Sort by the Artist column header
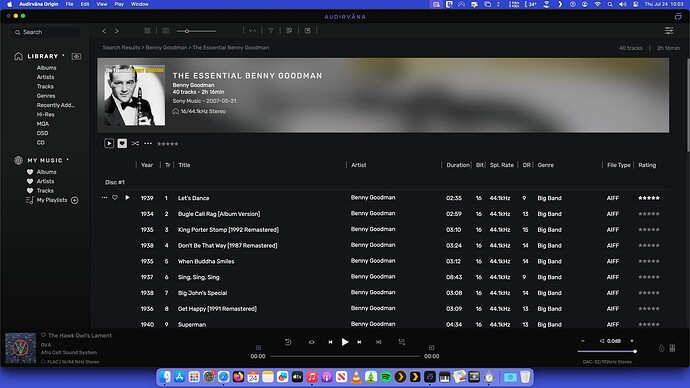Screen dimensions: 690x388 pos(359,165)
